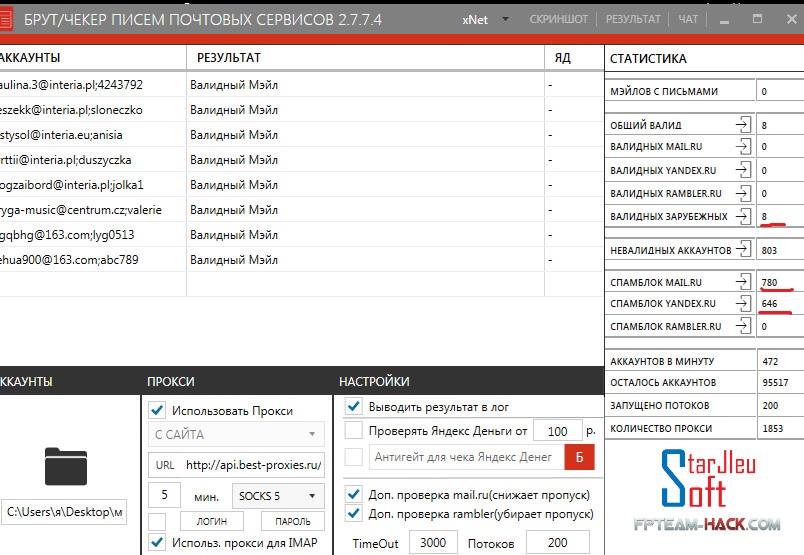The height and width of the screenshot is (555, 804).
Task: Click the Антигейт key input field
Action: 467,457
